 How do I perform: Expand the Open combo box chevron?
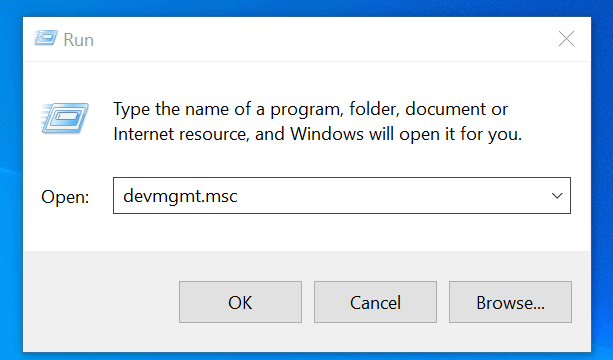557,195
